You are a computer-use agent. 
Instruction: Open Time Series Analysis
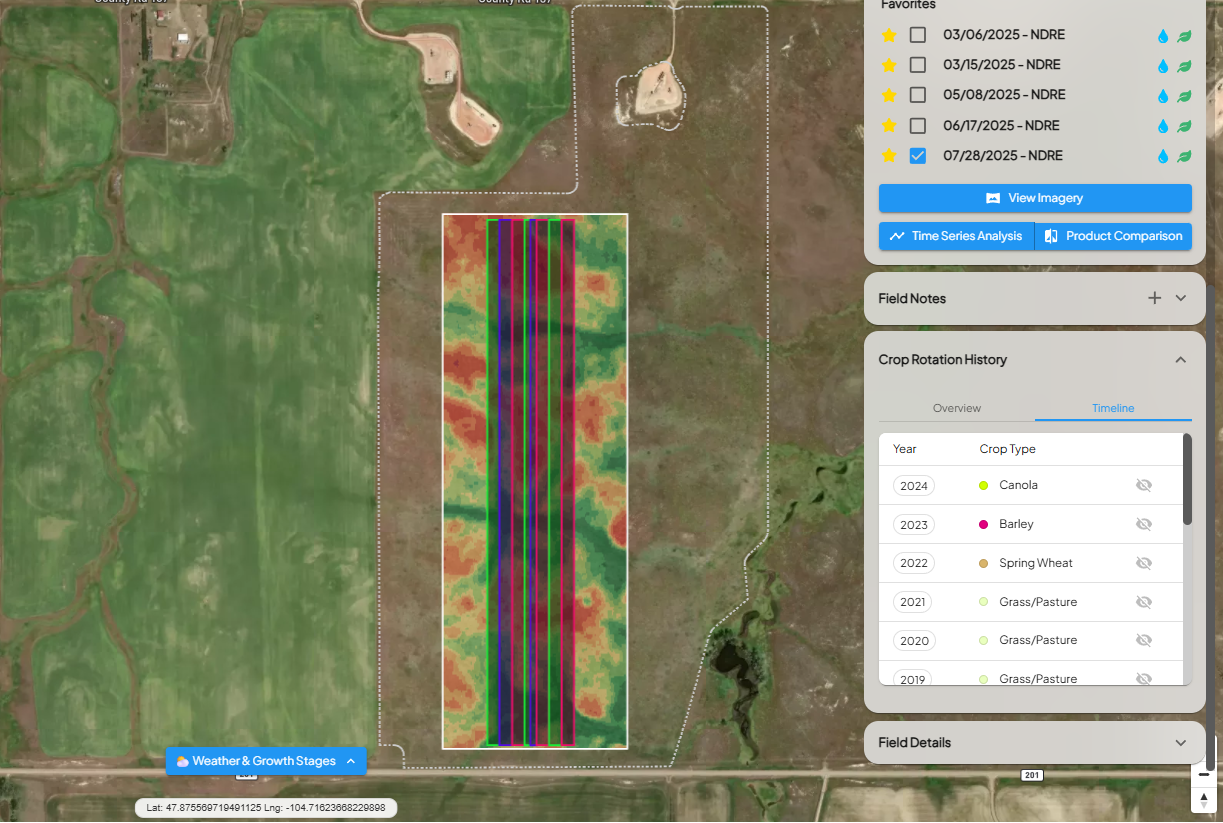pyautogui.click(x=956, y=236)
